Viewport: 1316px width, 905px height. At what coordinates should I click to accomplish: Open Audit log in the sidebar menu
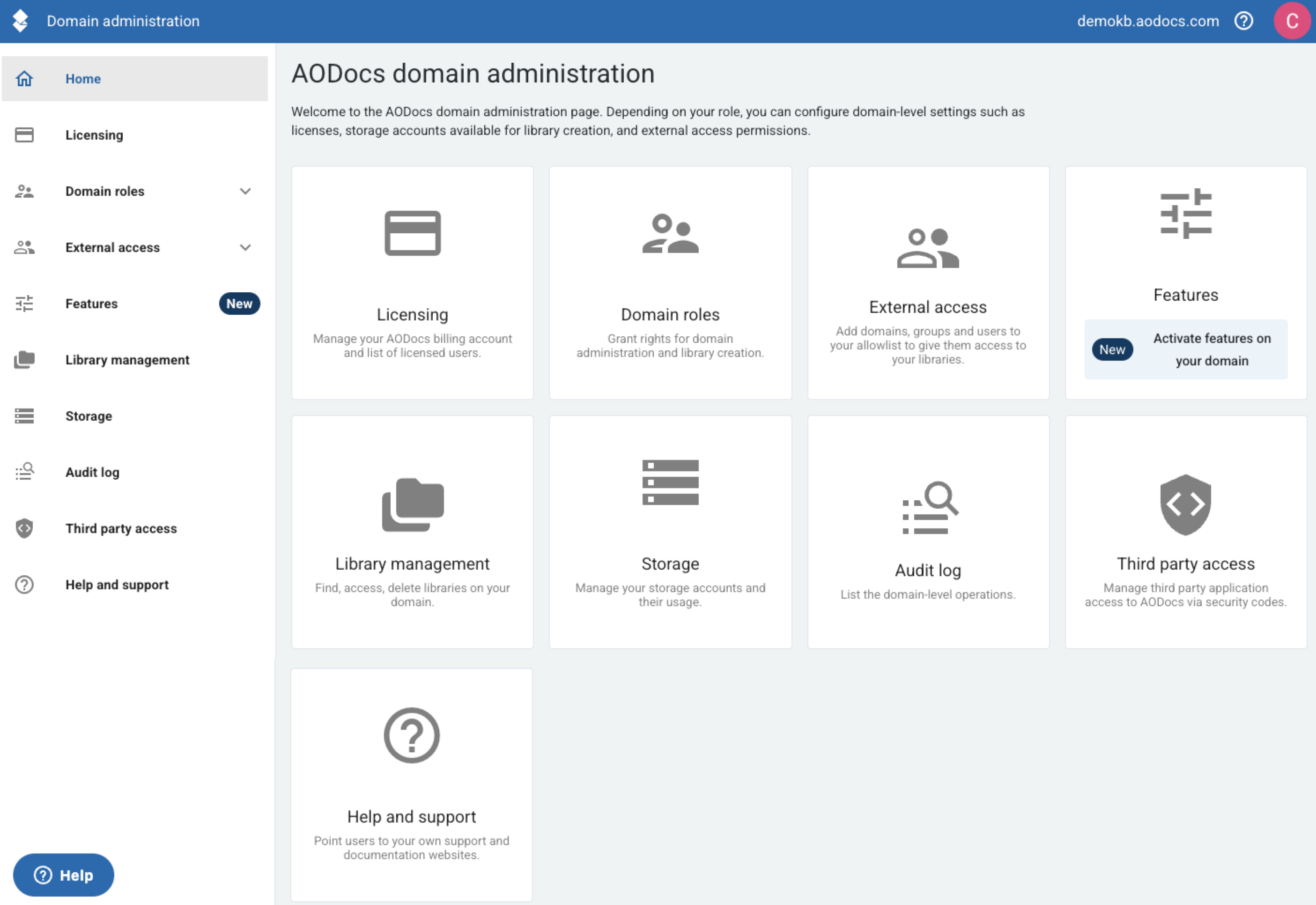click(135, 472)
